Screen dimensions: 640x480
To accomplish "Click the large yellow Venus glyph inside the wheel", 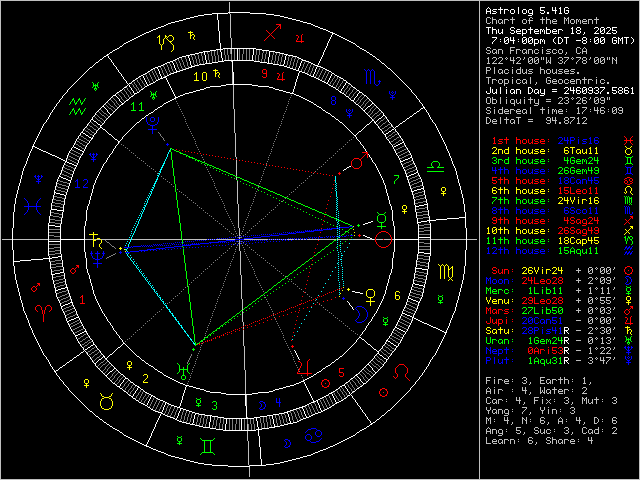I will (371, 297).
